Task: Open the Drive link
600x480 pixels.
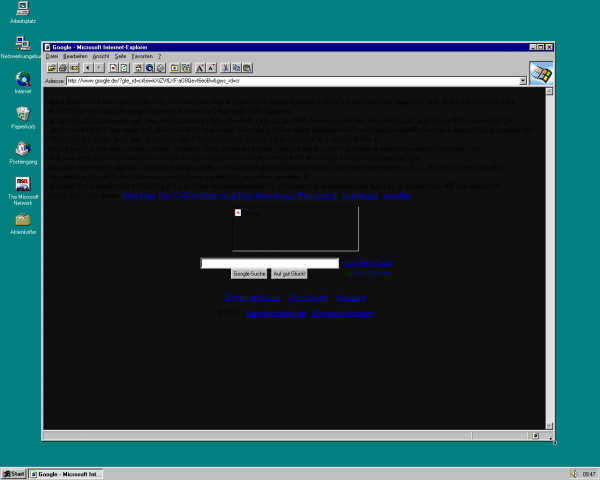Action: pos(246,196)
